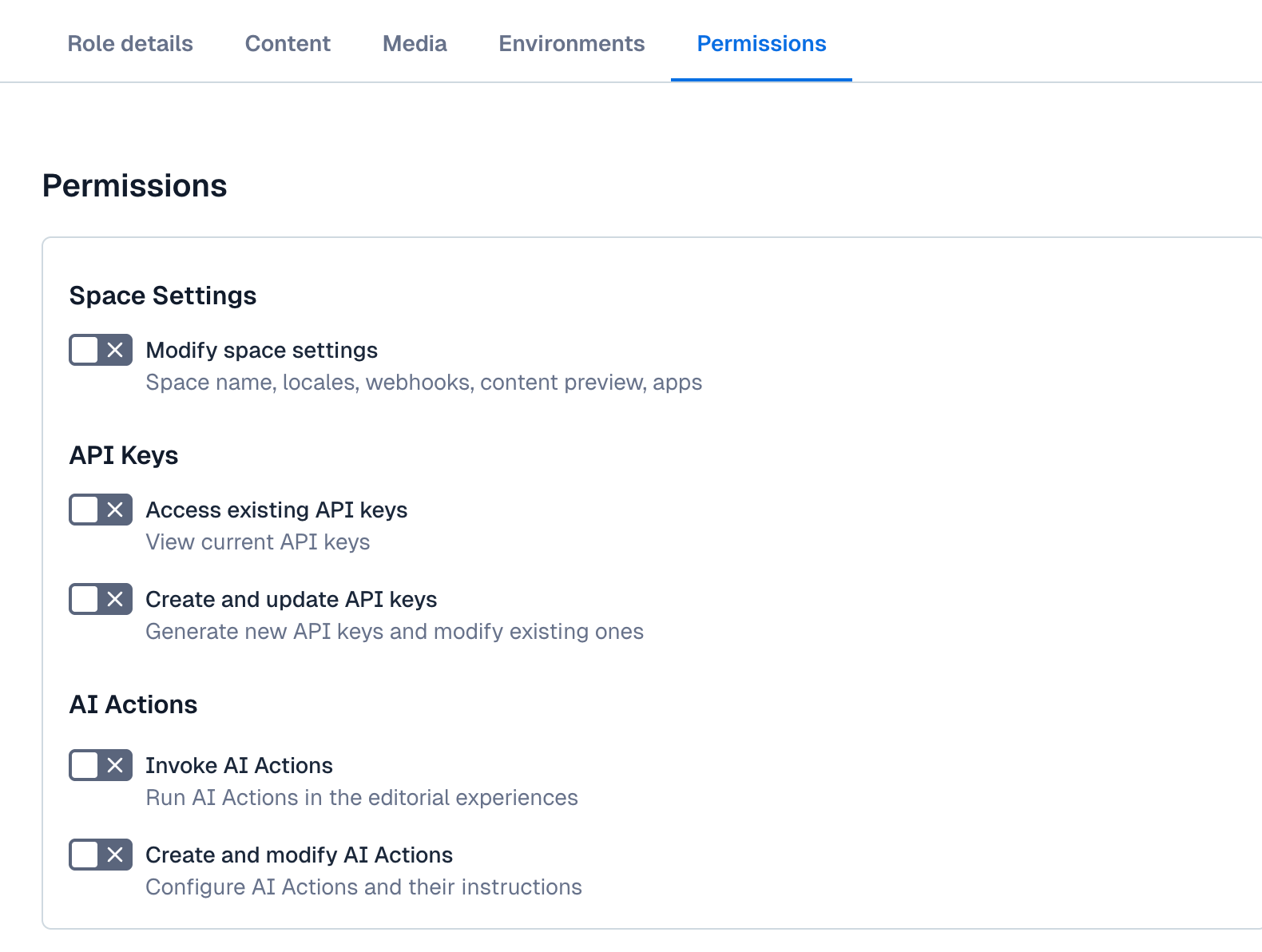1262x952 pixels.
Task: Switch to the Content tab
Action: coord(288,43)
